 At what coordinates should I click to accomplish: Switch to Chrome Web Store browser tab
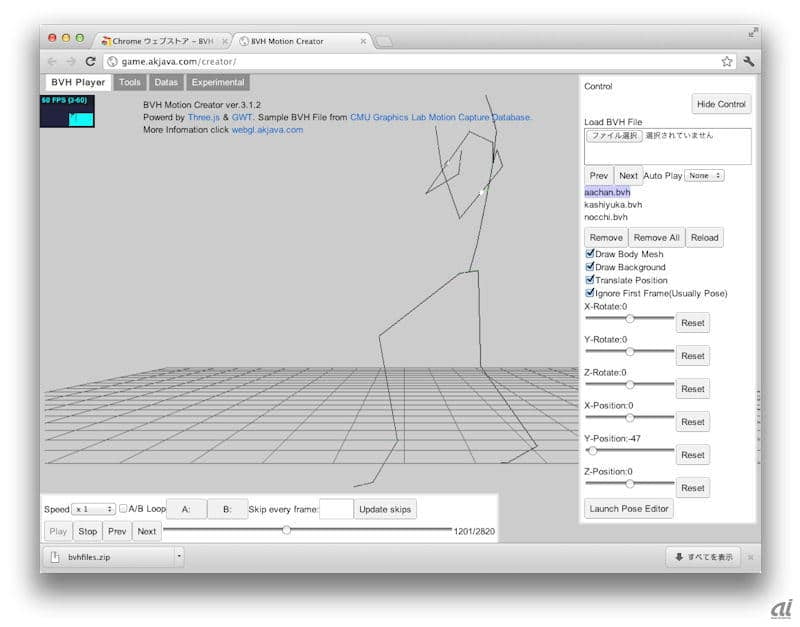[162, 41]
